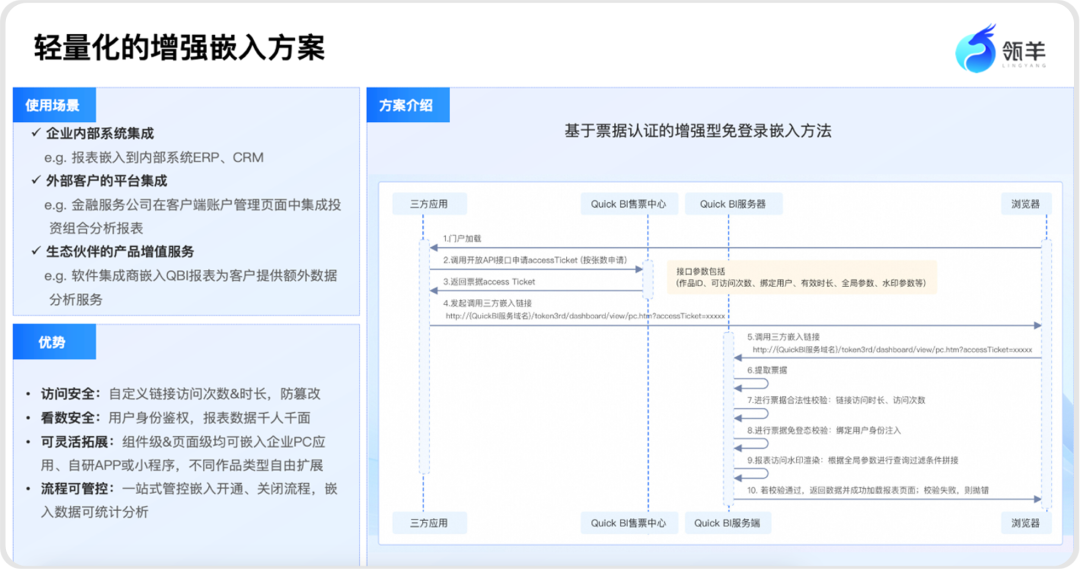
Task: Click step 4.发起调用三方嵌入链接
Action: click(x=487, y=303)
